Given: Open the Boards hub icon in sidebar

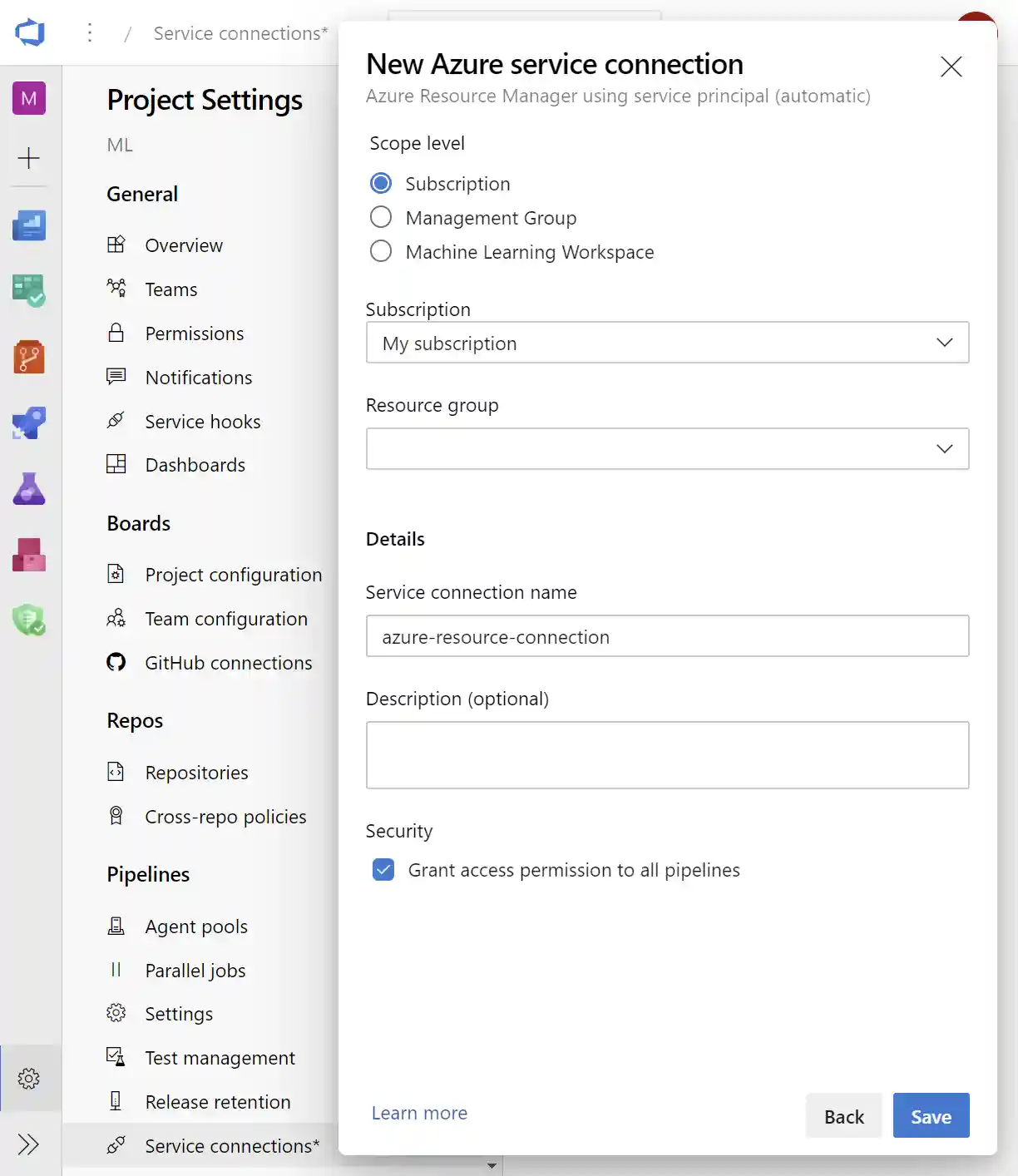Looking at the screenshot, I should pos(29,291).
